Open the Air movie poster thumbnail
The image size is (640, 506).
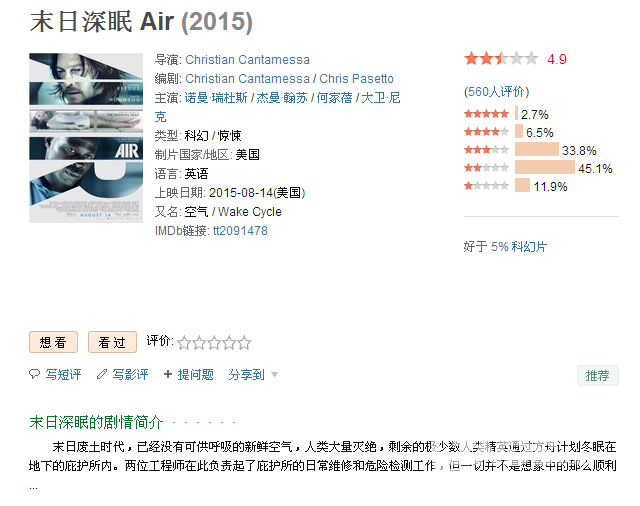click(86, 137)
